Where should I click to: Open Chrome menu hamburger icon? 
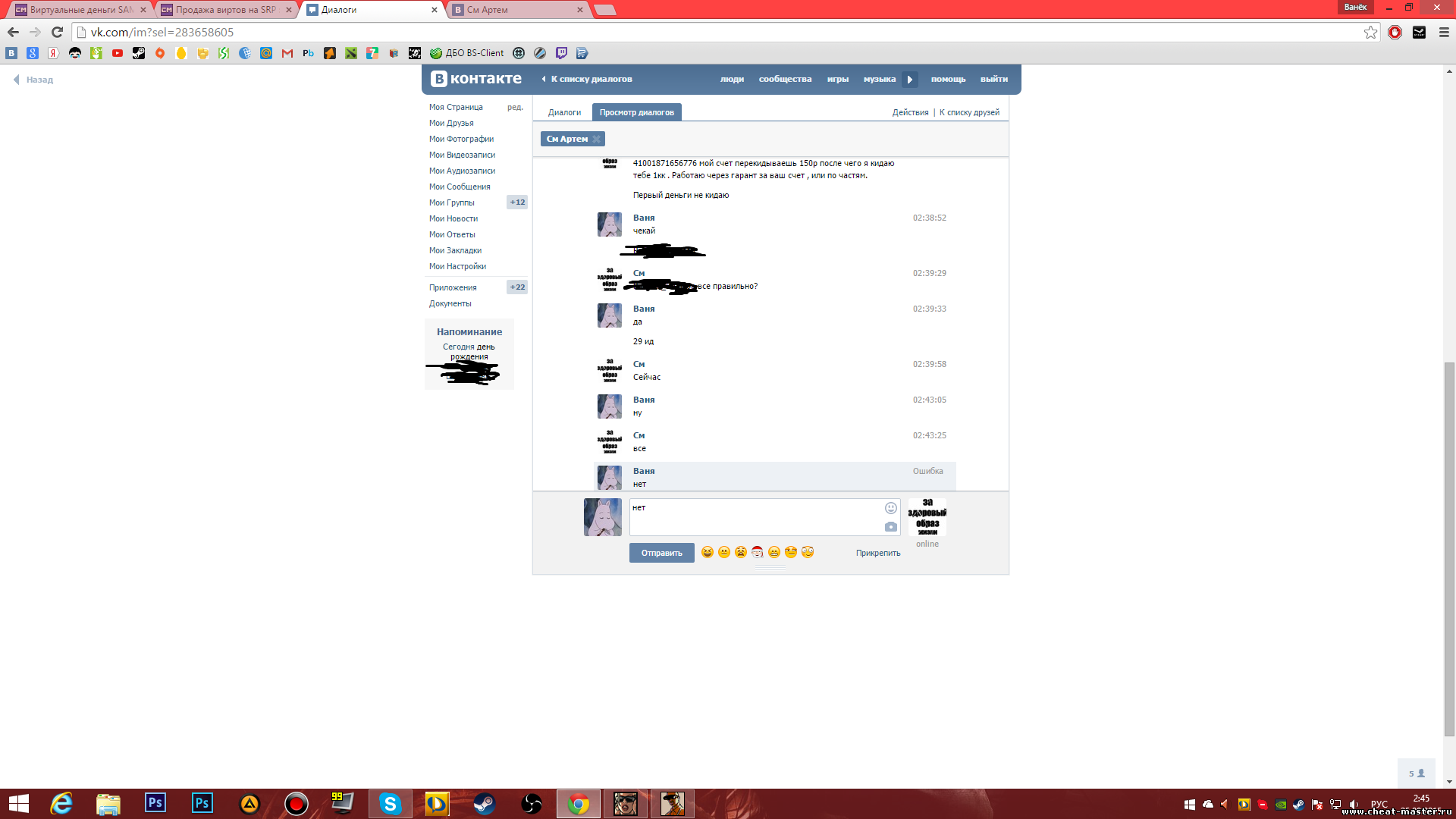pyautogui.click(x=1444, y=32)
